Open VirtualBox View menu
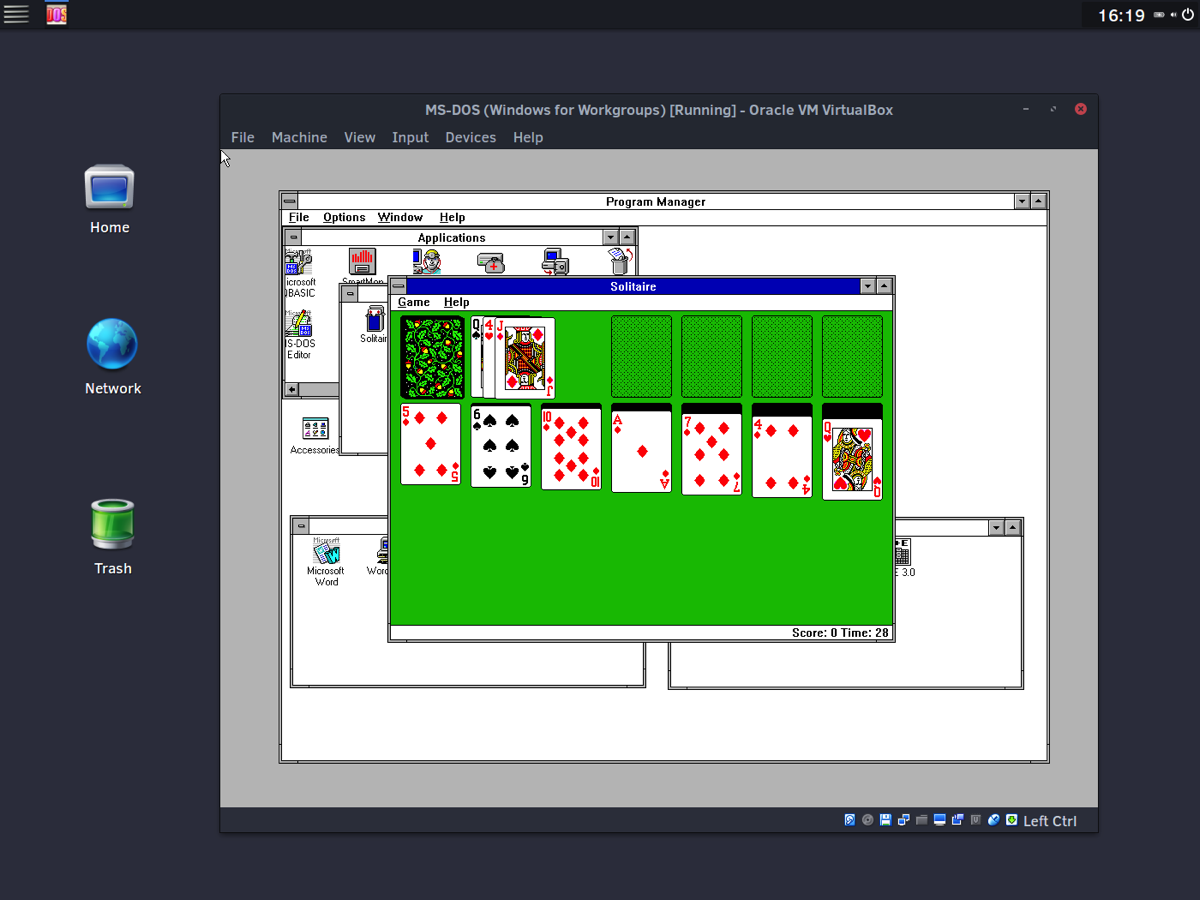 click(x=360, y=137)
